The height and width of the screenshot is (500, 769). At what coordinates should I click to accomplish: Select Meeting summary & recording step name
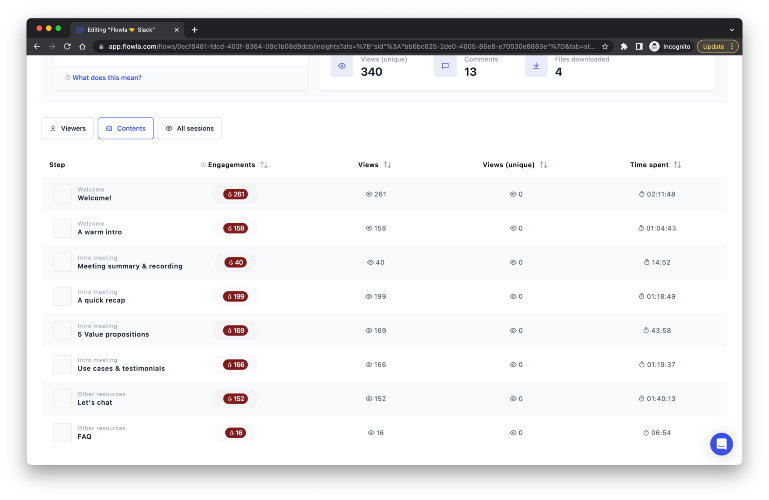[x=130, y=266]
